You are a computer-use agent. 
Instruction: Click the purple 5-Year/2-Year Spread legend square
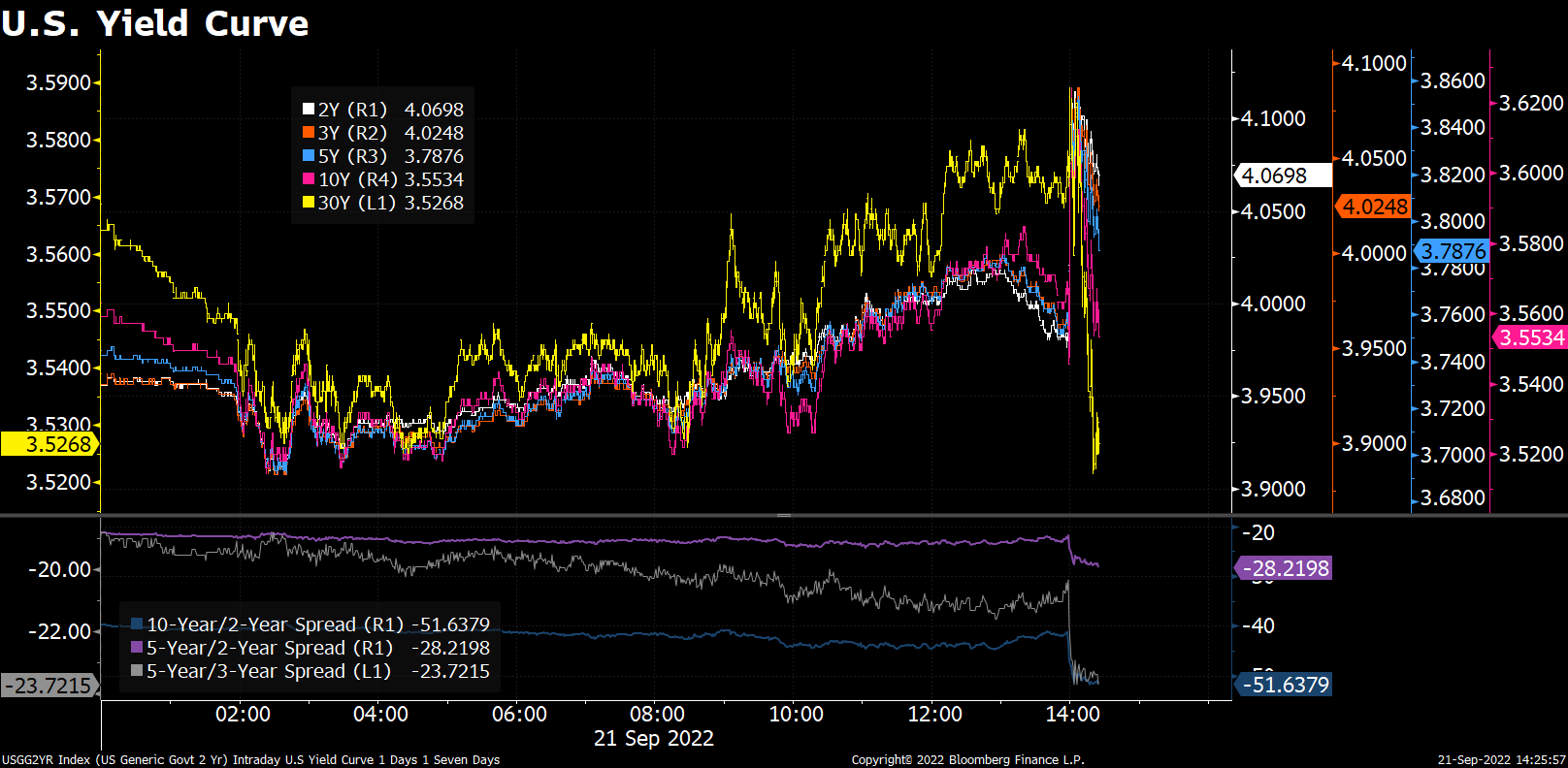point(137,648)
